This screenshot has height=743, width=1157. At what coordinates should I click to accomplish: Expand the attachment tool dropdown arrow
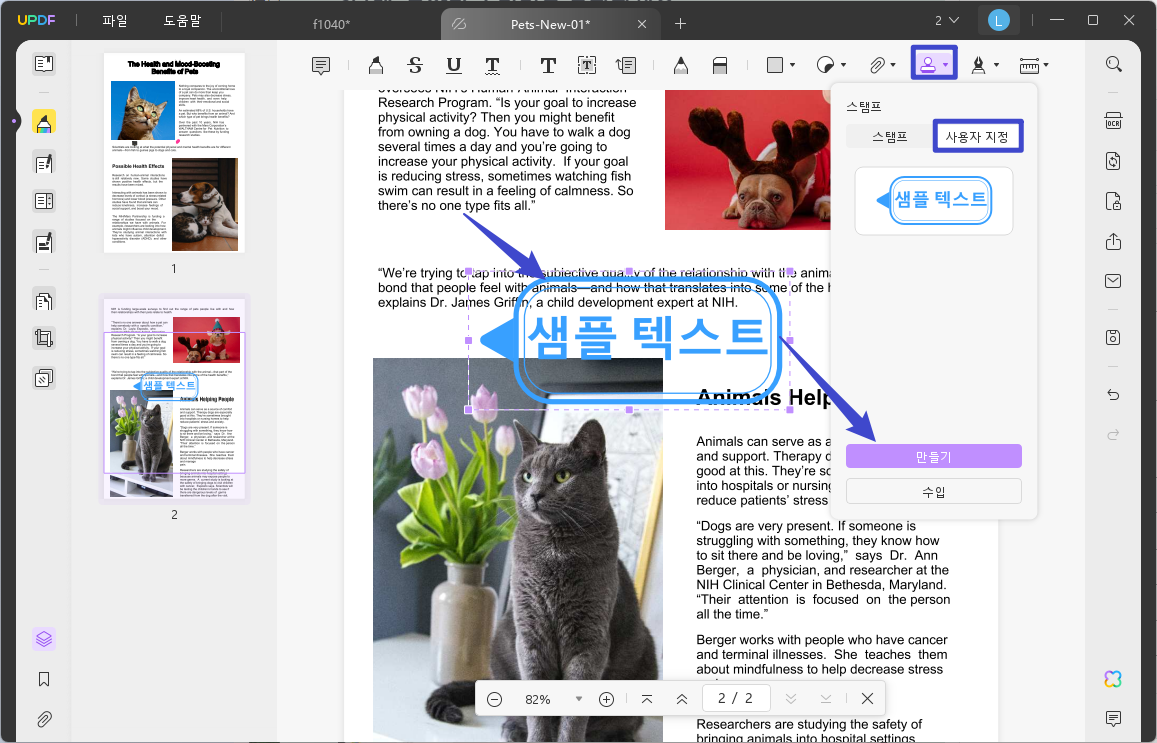tap(894, 66)
